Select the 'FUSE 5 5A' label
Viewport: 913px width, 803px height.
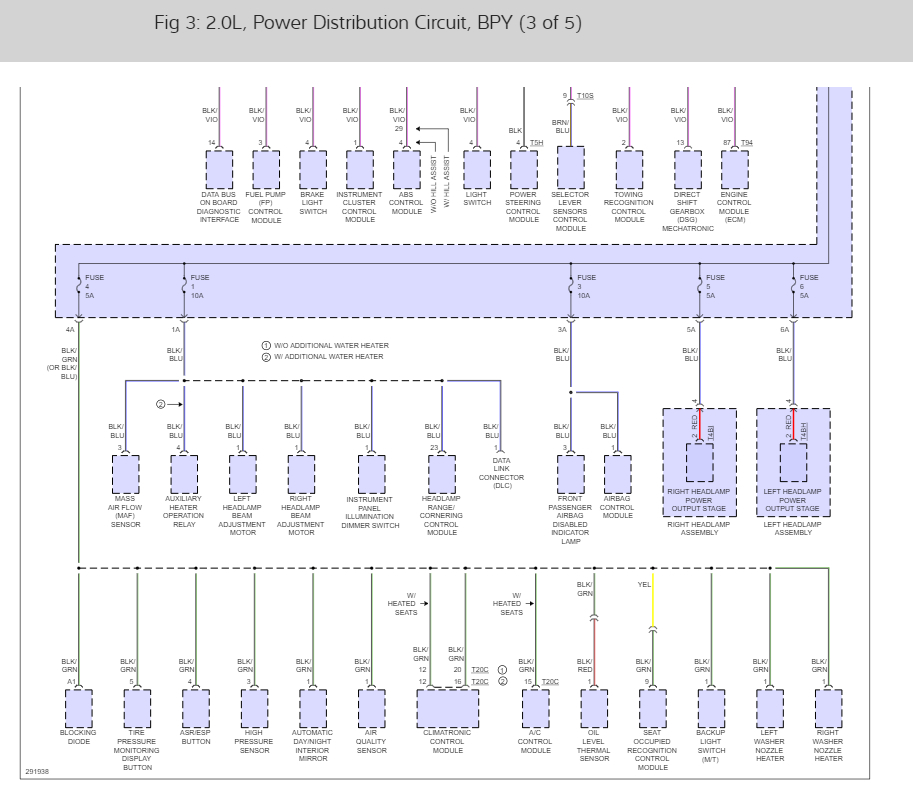tap(715, 286)
